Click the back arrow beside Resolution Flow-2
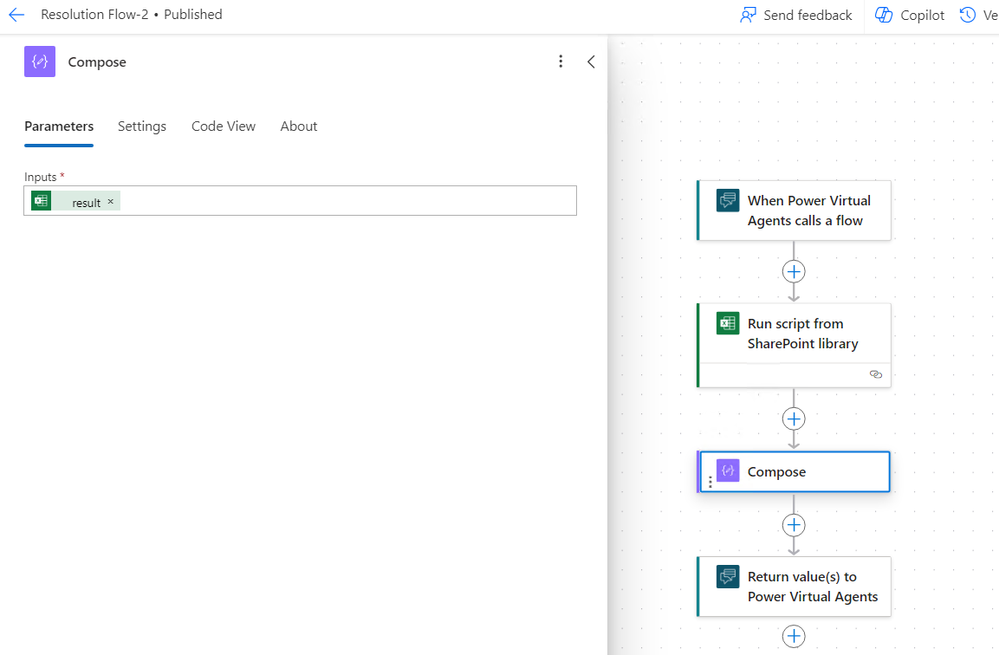 click(x=16, y=15)
